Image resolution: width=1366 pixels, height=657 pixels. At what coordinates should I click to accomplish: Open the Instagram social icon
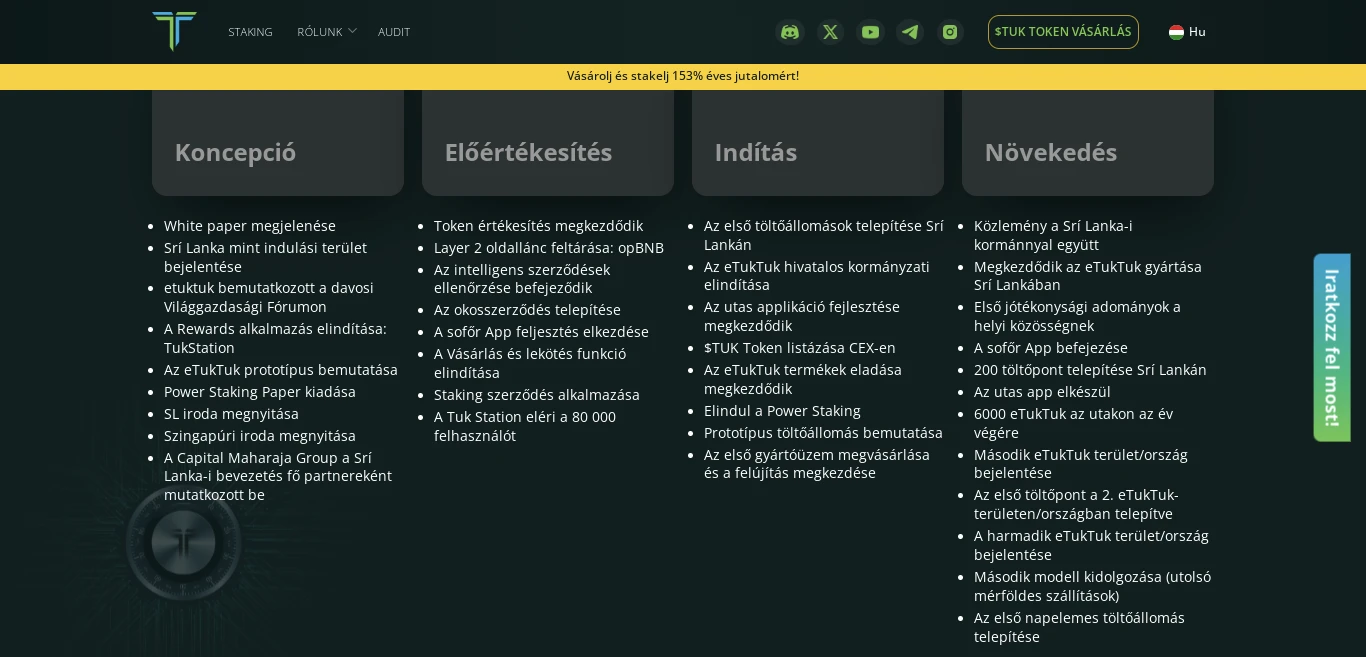950,32
